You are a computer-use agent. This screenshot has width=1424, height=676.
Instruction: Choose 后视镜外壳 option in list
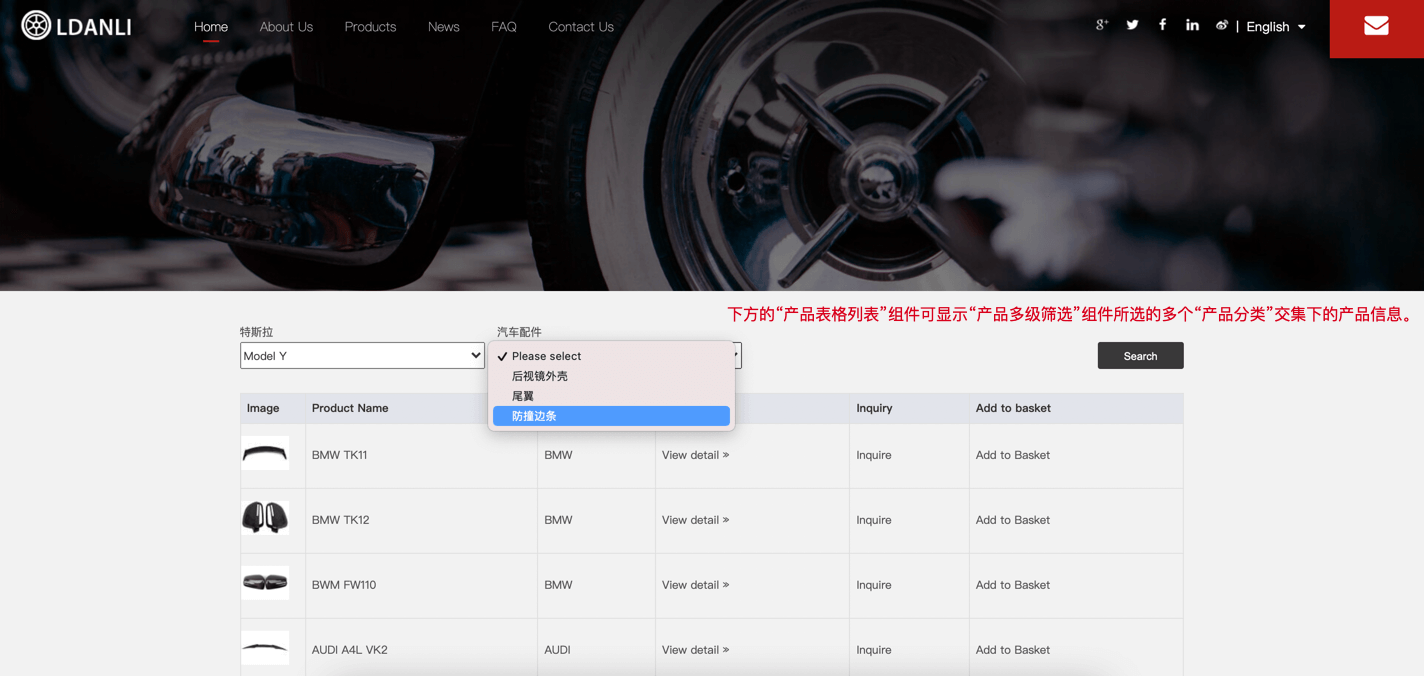click(x=540, y=376)
